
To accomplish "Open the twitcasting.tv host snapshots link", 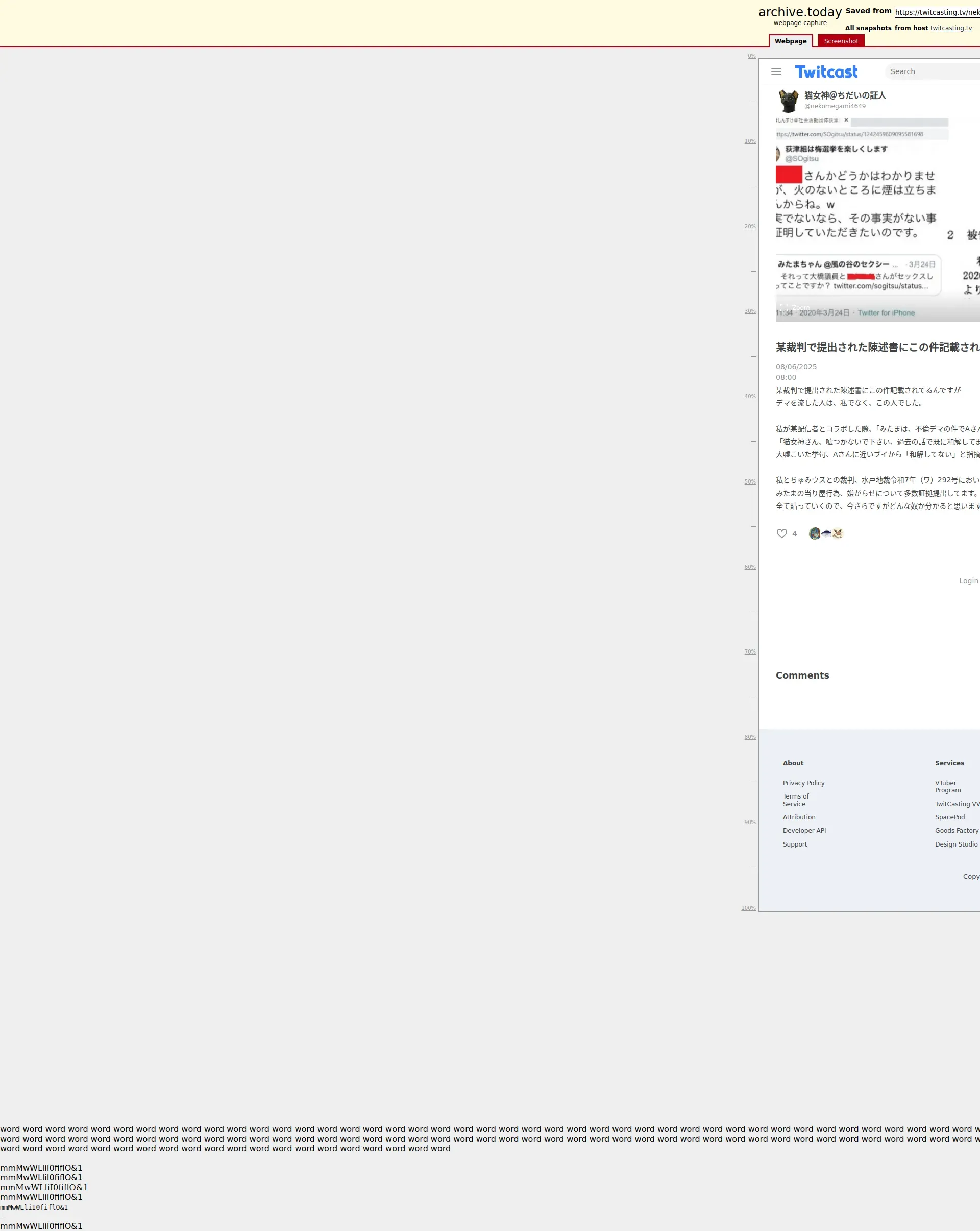I will pyautogui.click(x=950, y=28).
